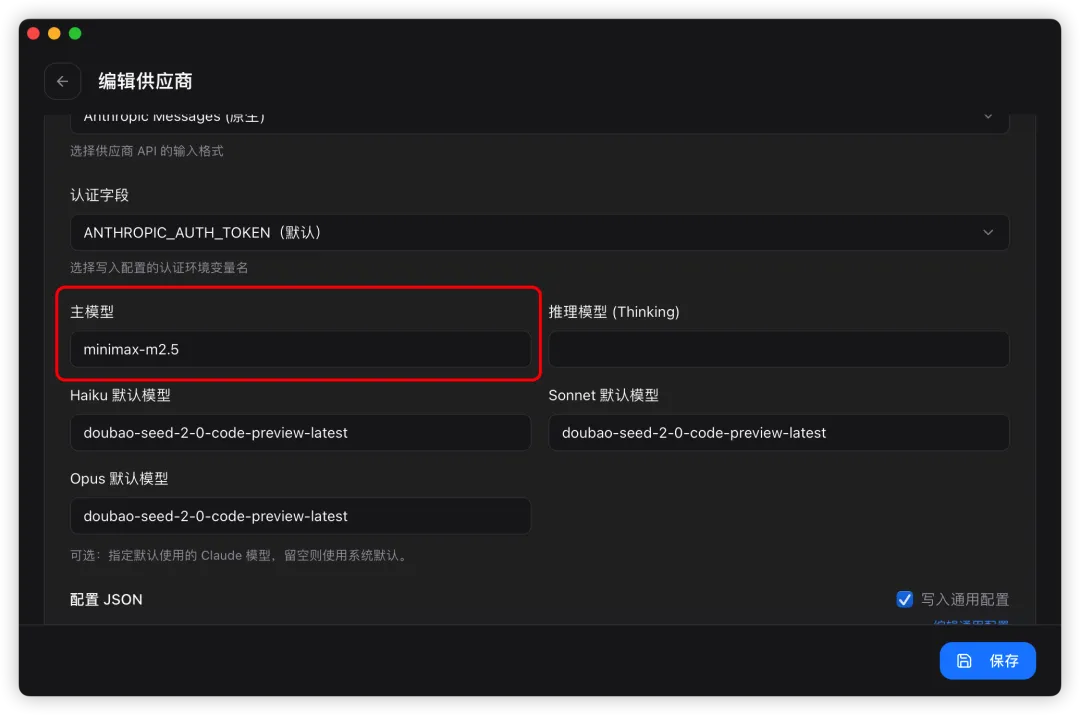Viewport: 1080px width, 715px height.
Task: Save the provider configuration
Action: point(987,661)
